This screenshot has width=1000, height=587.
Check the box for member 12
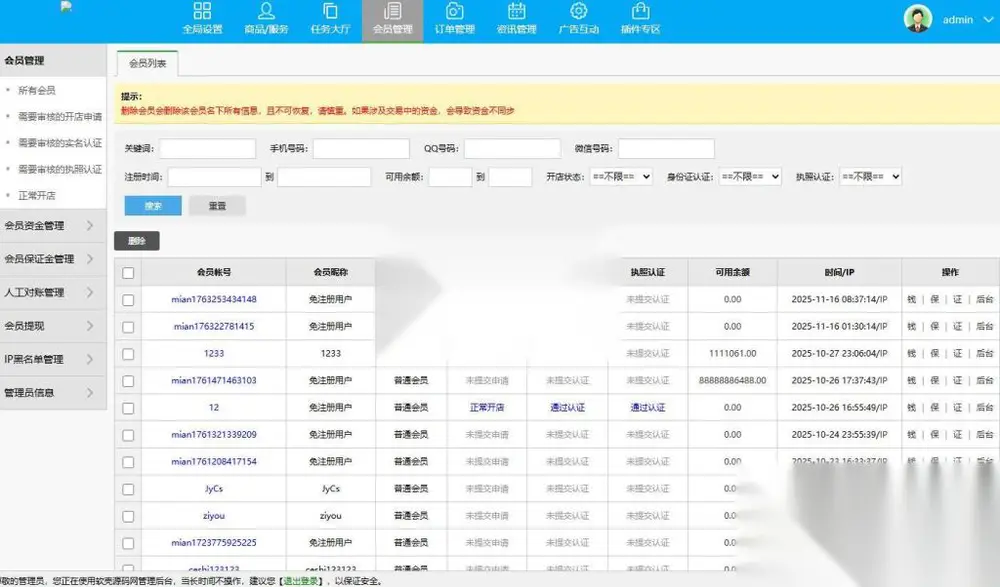(x=128, y=408)
